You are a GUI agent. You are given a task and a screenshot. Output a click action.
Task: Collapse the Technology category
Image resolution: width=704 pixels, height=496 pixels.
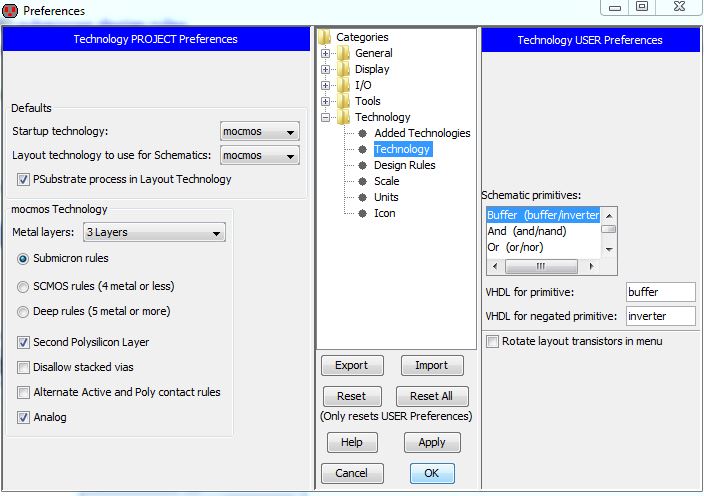326,118
